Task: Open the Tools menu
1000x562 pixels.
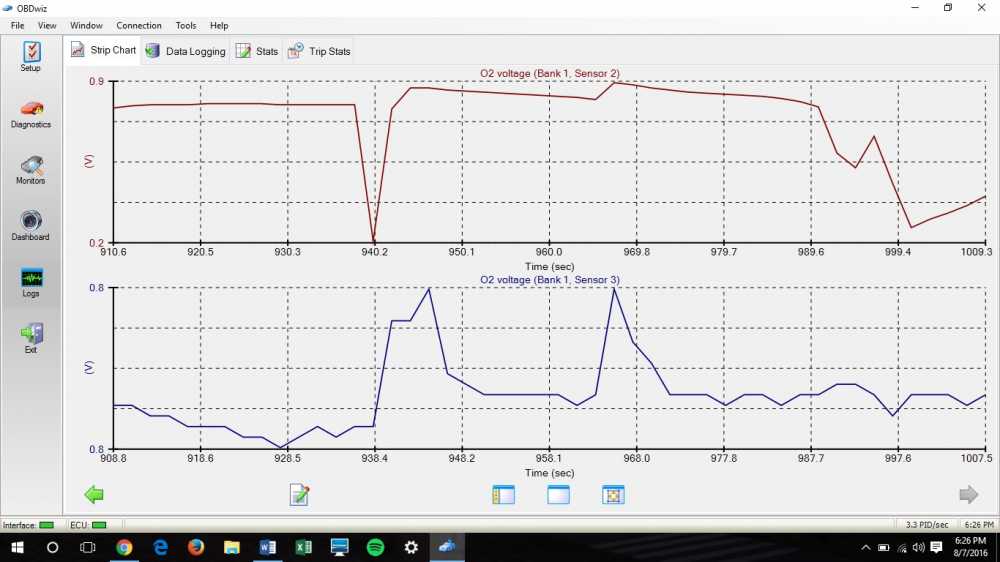Action: [186, 25]
